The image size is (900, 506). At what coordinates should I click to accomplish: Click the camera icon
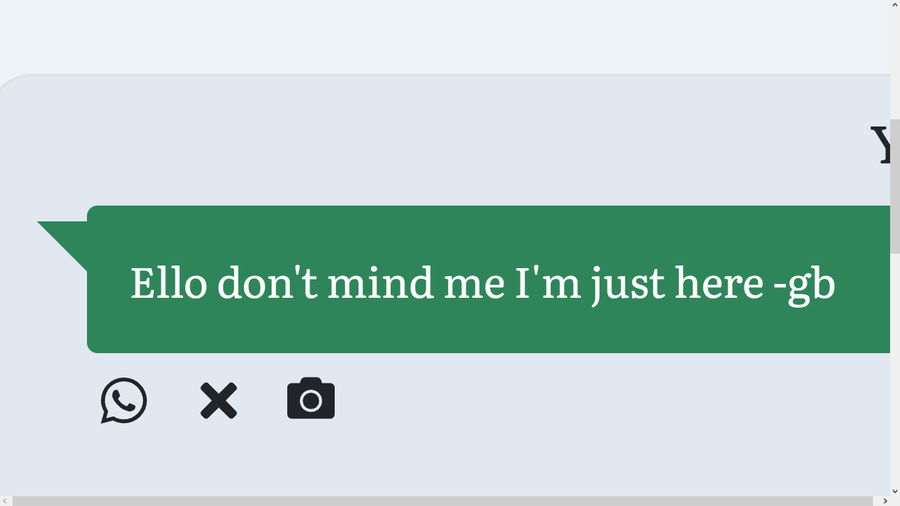311,399
